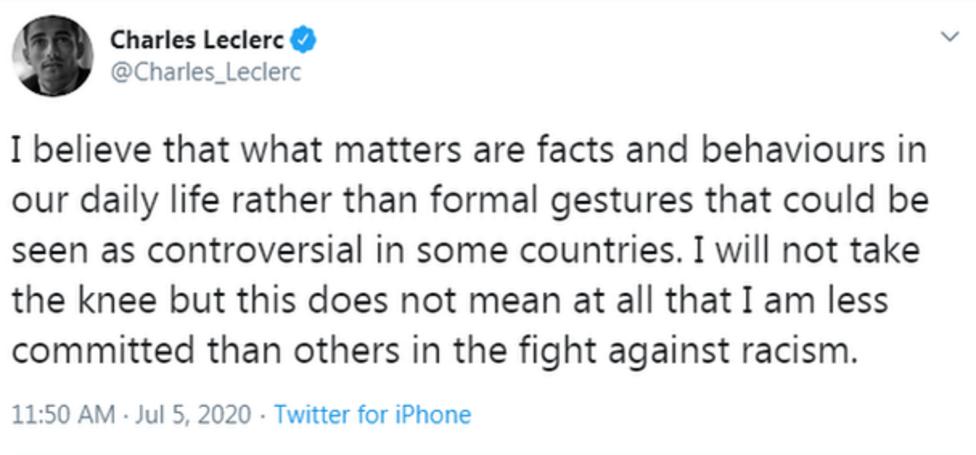Open the Charles Leclerc display name
The image size is (976, 455).
pos(198,41)
